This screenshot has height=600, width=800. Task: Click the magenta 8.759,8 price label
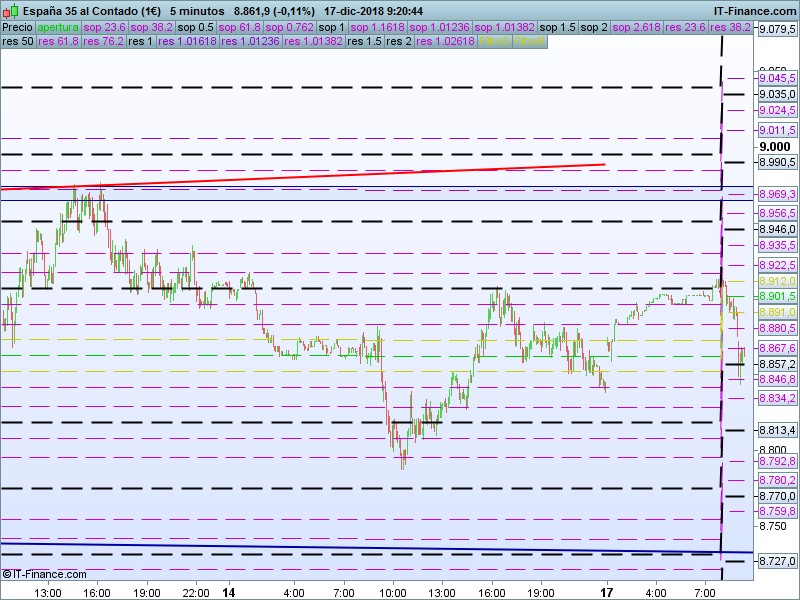[x=777, y=511]
